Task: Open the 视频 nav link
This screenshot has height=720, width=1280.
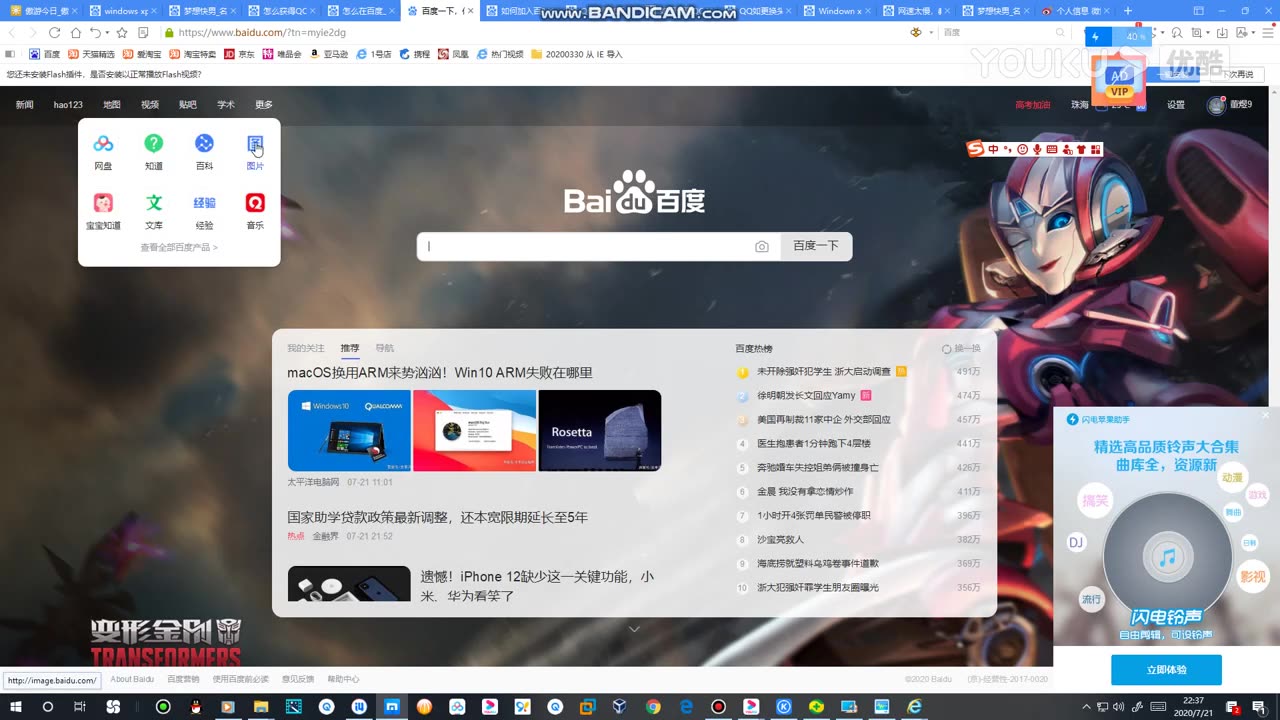Action: click(x=150, y=105)
